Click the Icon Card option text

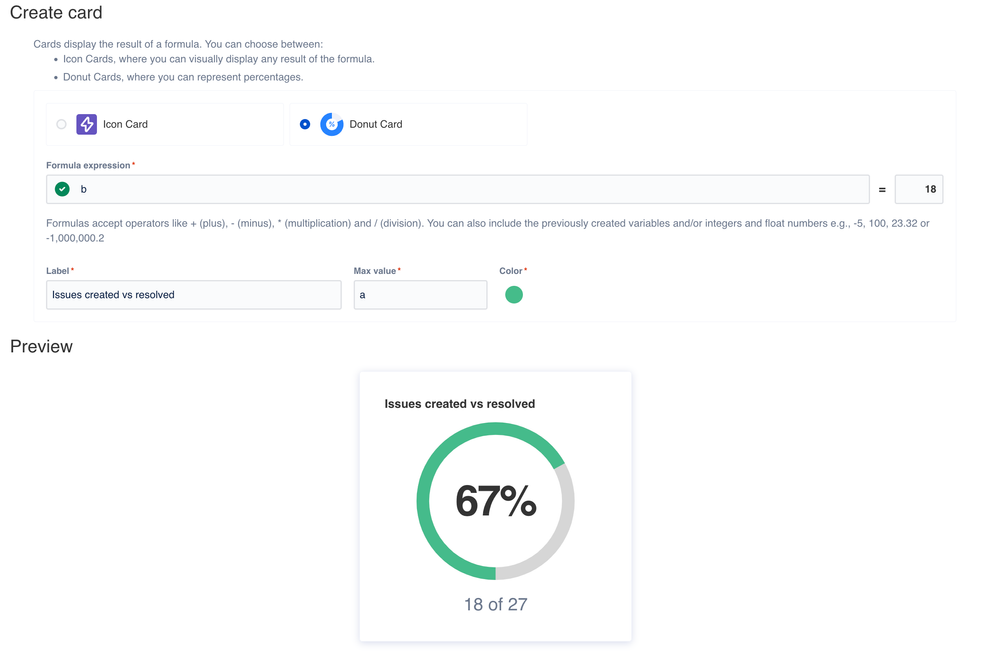tap(126, 124)
